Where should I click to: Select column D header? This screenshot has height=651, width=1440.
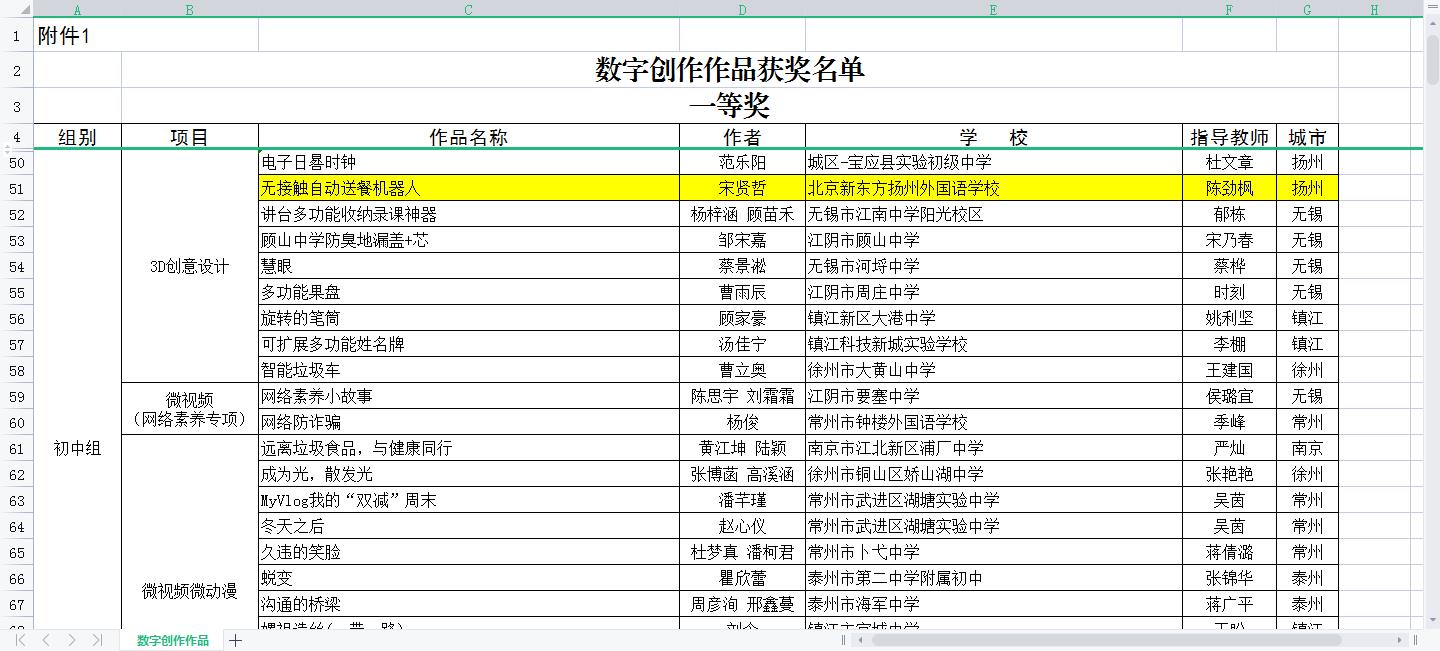pos(742,9)
